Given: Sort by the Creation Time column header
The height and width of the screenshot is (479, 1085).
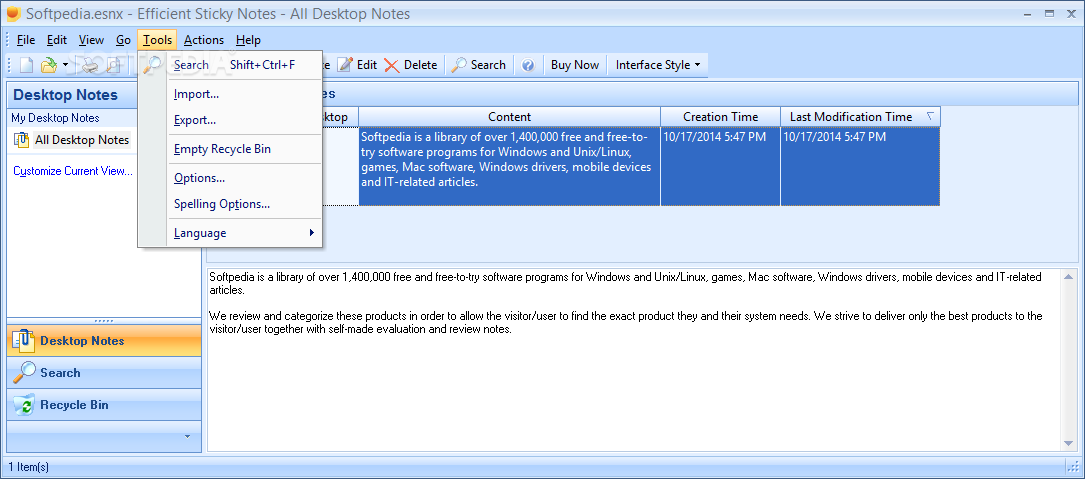Looking at the screenshot, I should pos(720,117).
